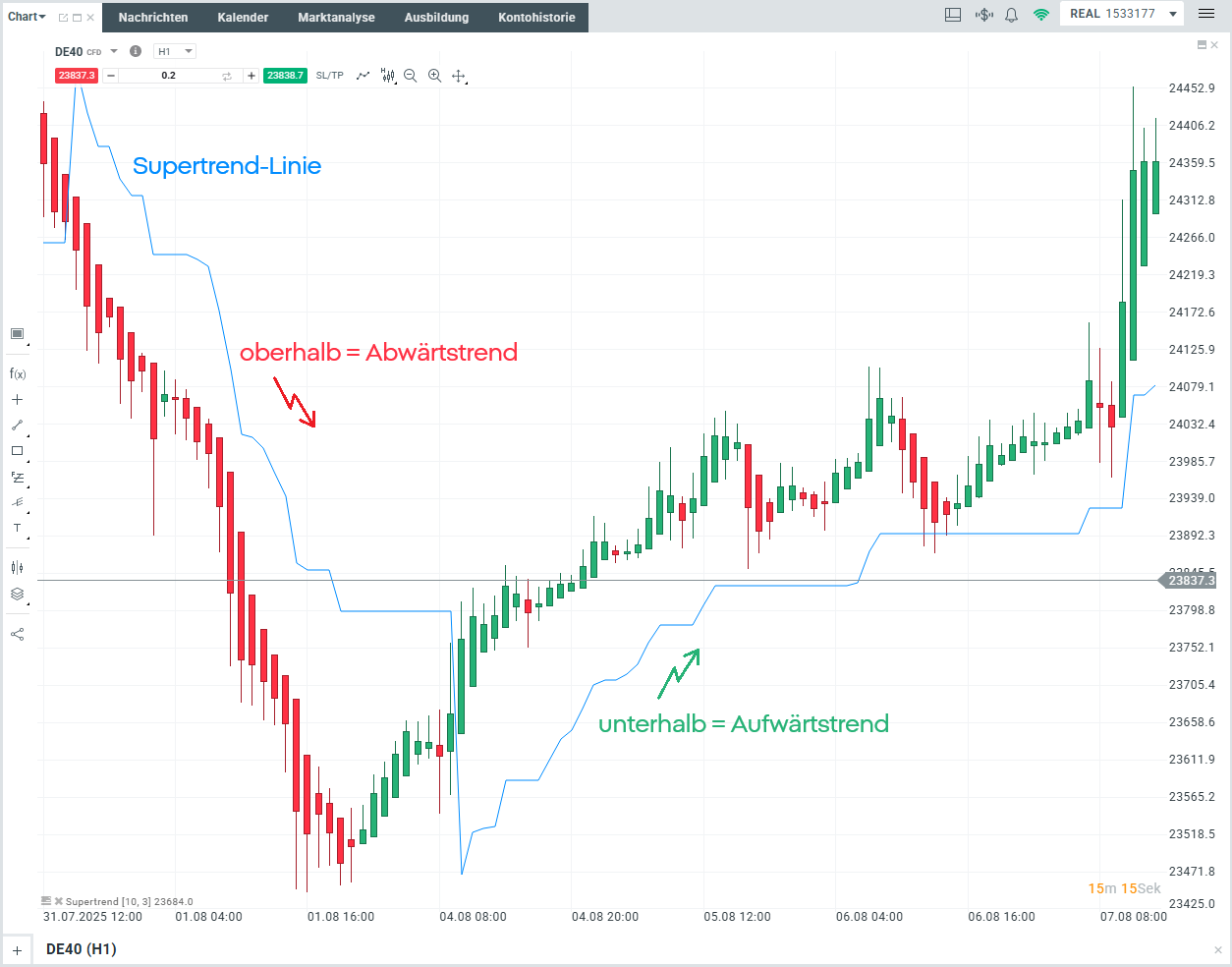Activate the chart pan/move tool
The width and height of the screenshot is (1232, 967).
pos(459,75)
